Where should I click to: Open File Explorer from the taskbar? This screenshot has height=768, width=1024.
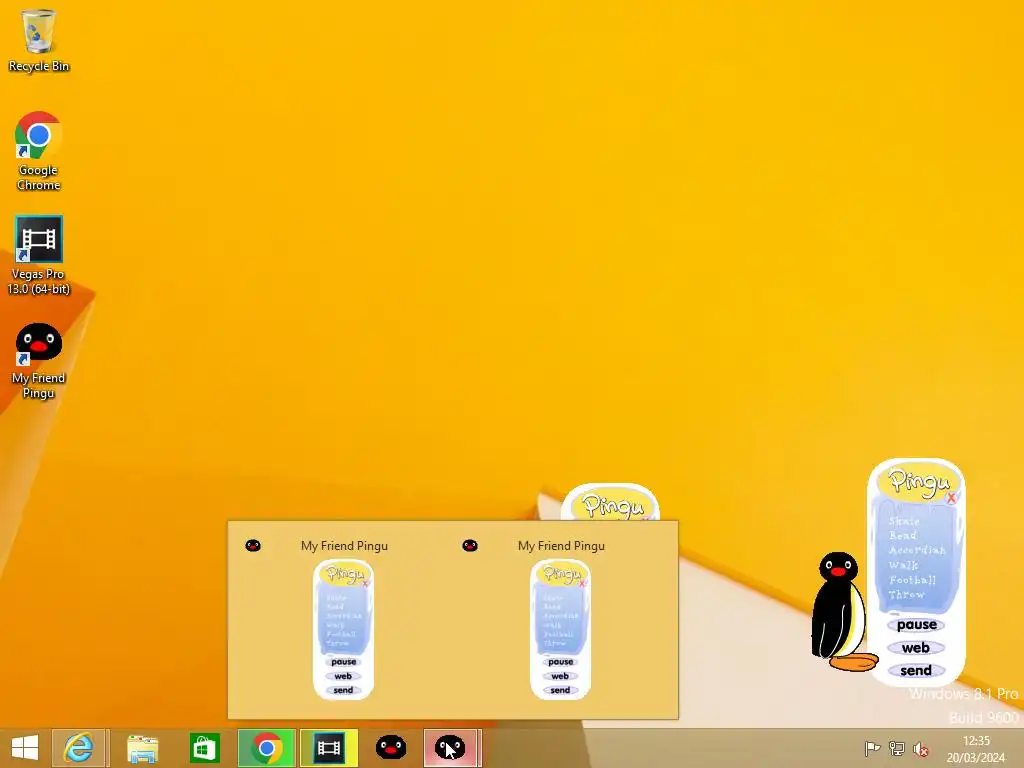tap(142, 748)
